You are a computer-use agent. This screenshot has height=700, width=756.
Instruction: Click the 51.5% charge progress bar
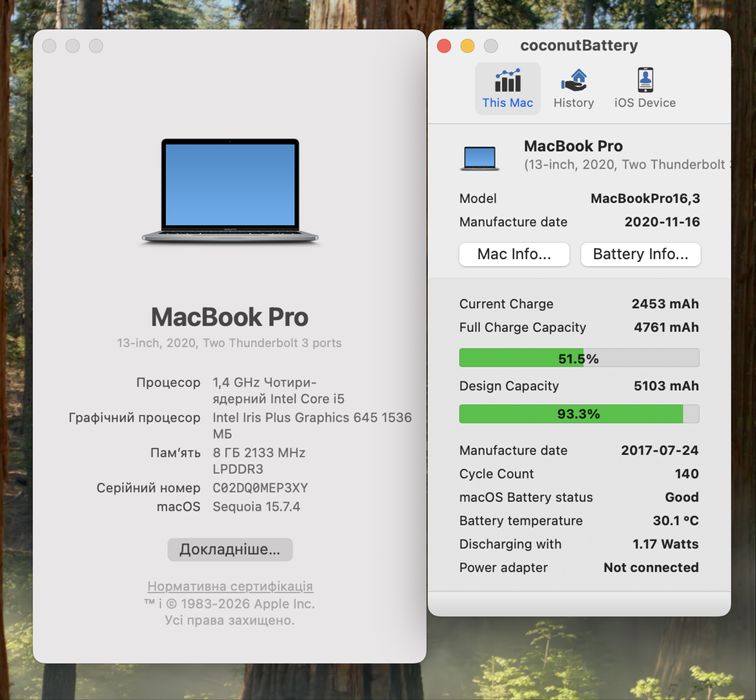point(579,358)
